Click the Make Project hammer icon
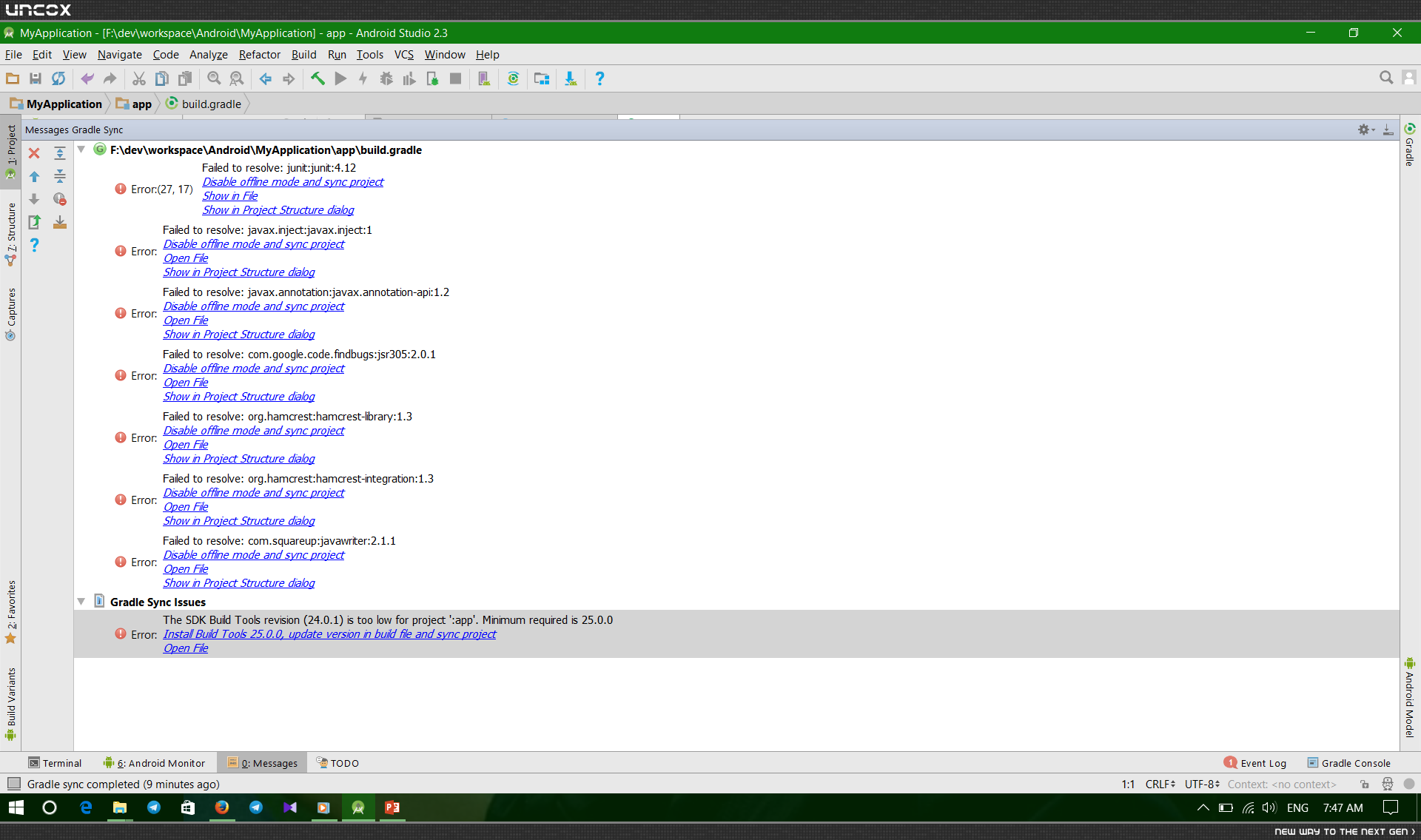Screen dimensions: 1421x840 [318, 78]
